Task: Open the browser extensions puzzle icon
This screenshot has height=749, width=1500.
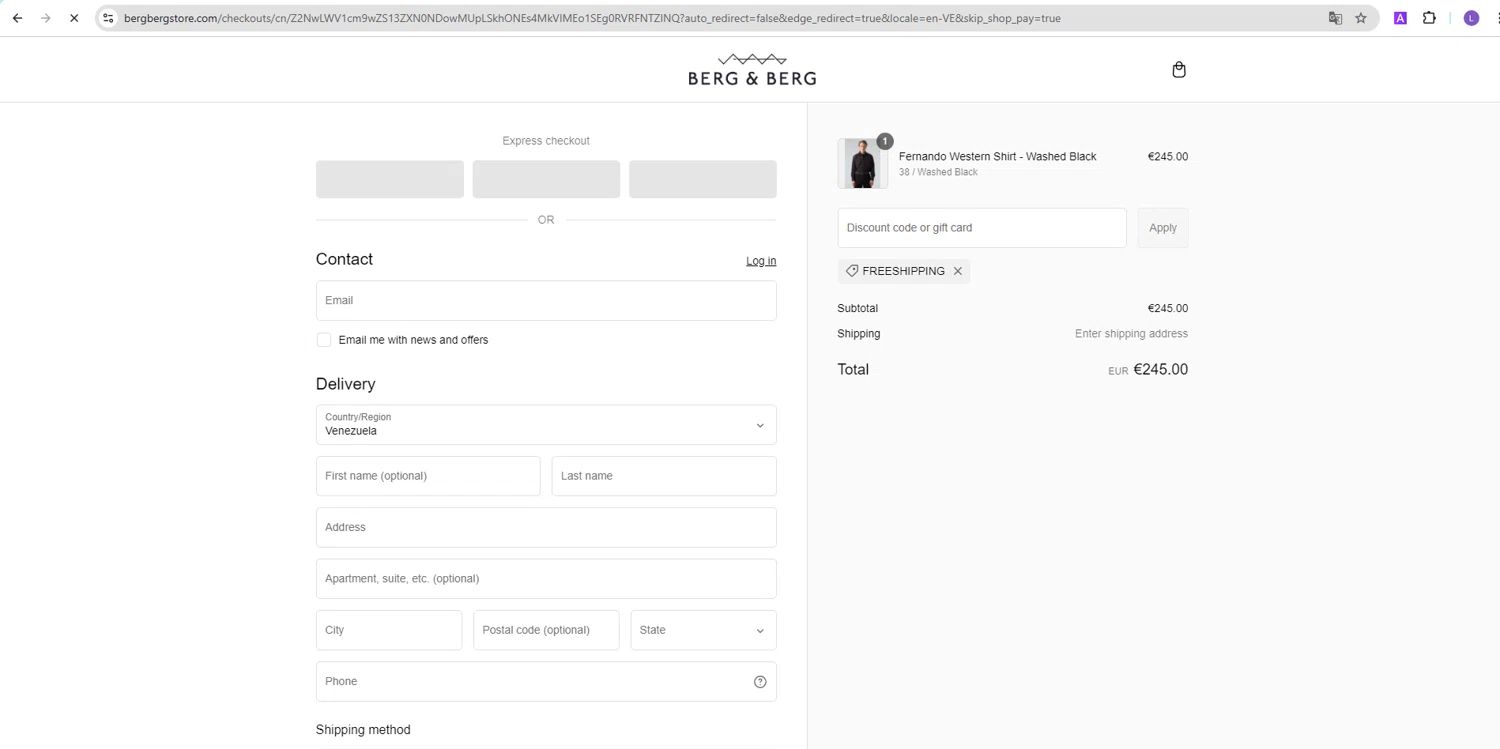Action: pyautogui.click(x=1429, y=18)
